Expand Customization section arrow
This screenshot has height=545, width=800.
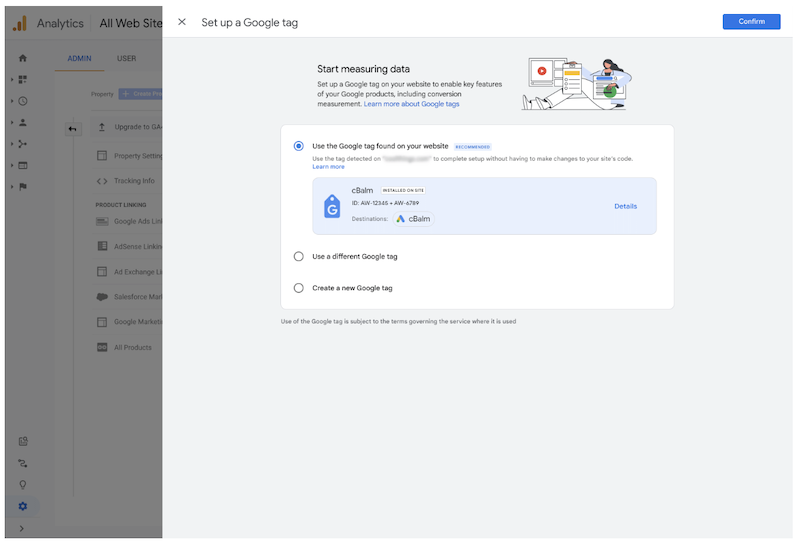[x=12, y=80]
